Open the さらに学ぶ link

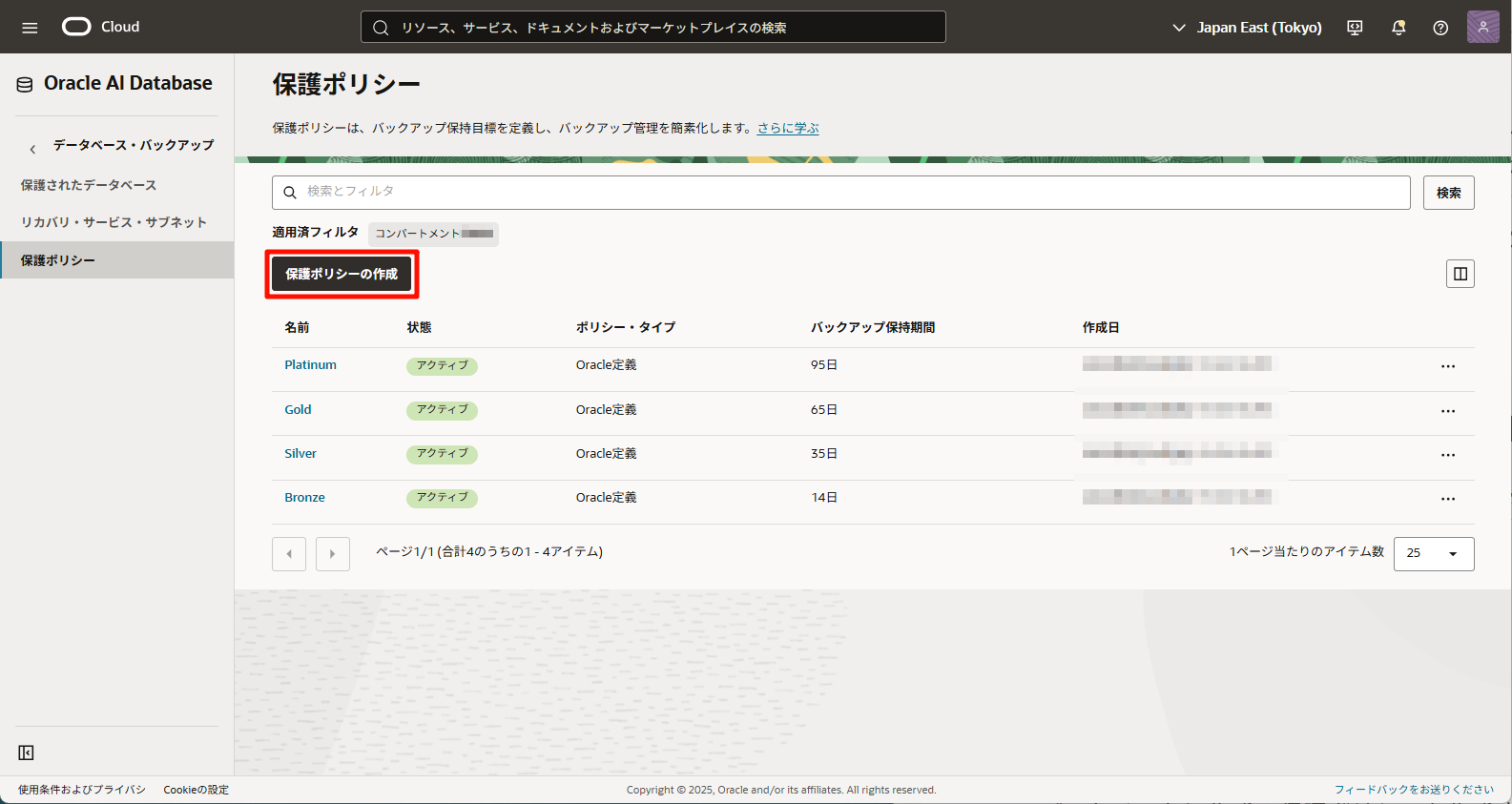pyautogui.click(x=788, y=128)
